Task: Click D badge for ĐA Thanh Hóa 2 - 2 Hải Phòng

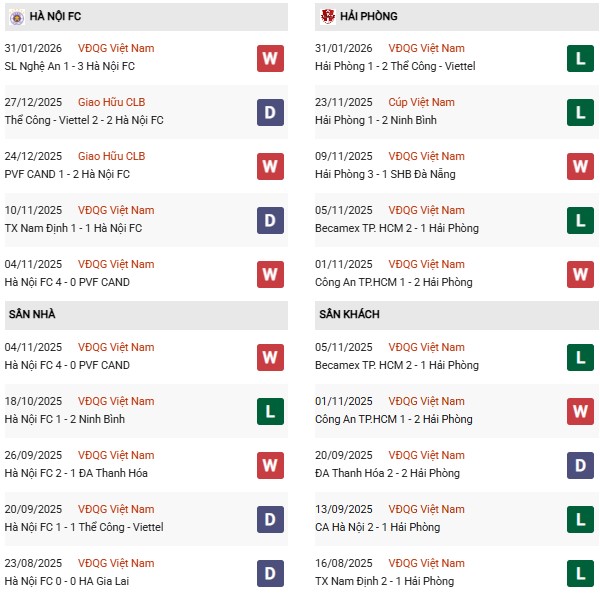Action: click(580, 465)
